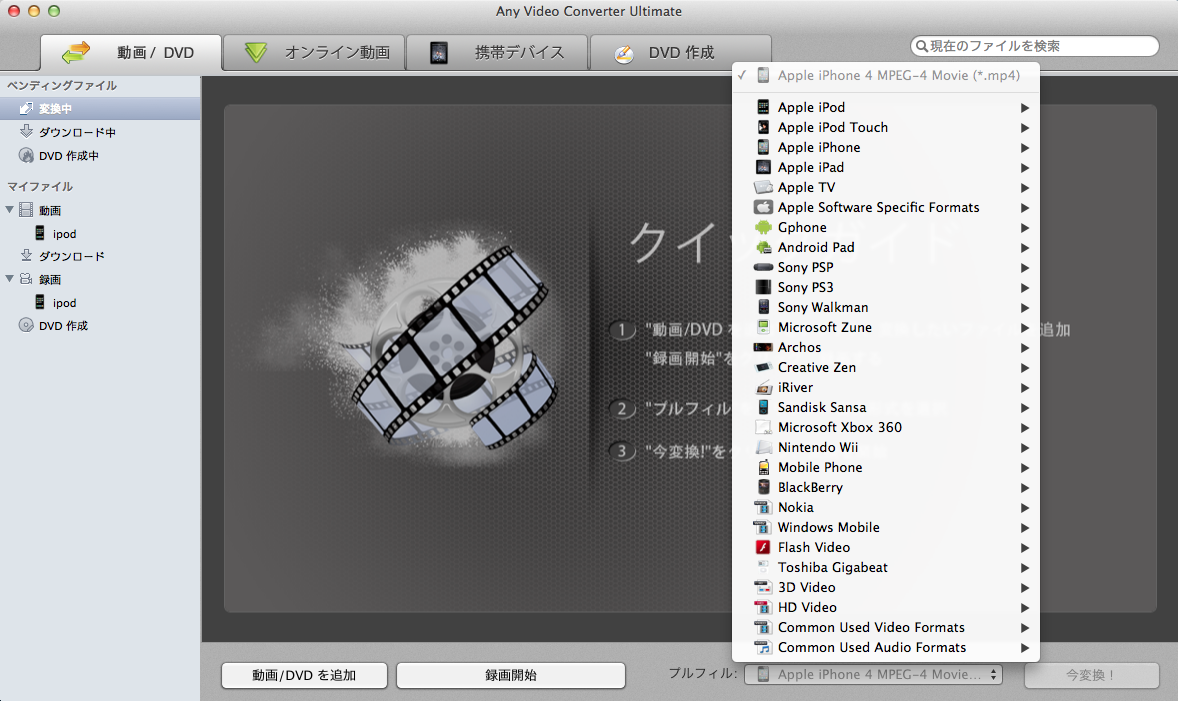Switch to the 動画 / DVD tab
Viewport: 1178px width, 701px height.
131,52
